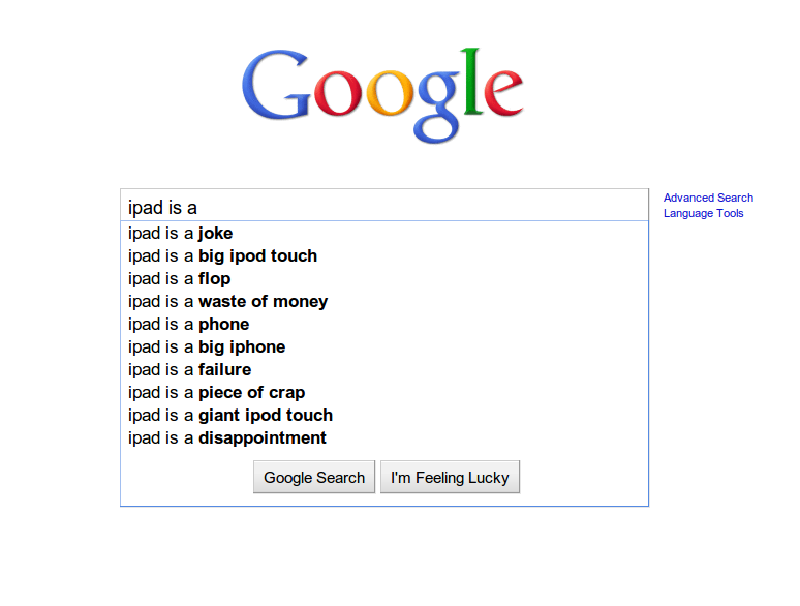Click the first autocomplete entry
Image resolution: width=800 pixels, height=606 pixels.
180,233
